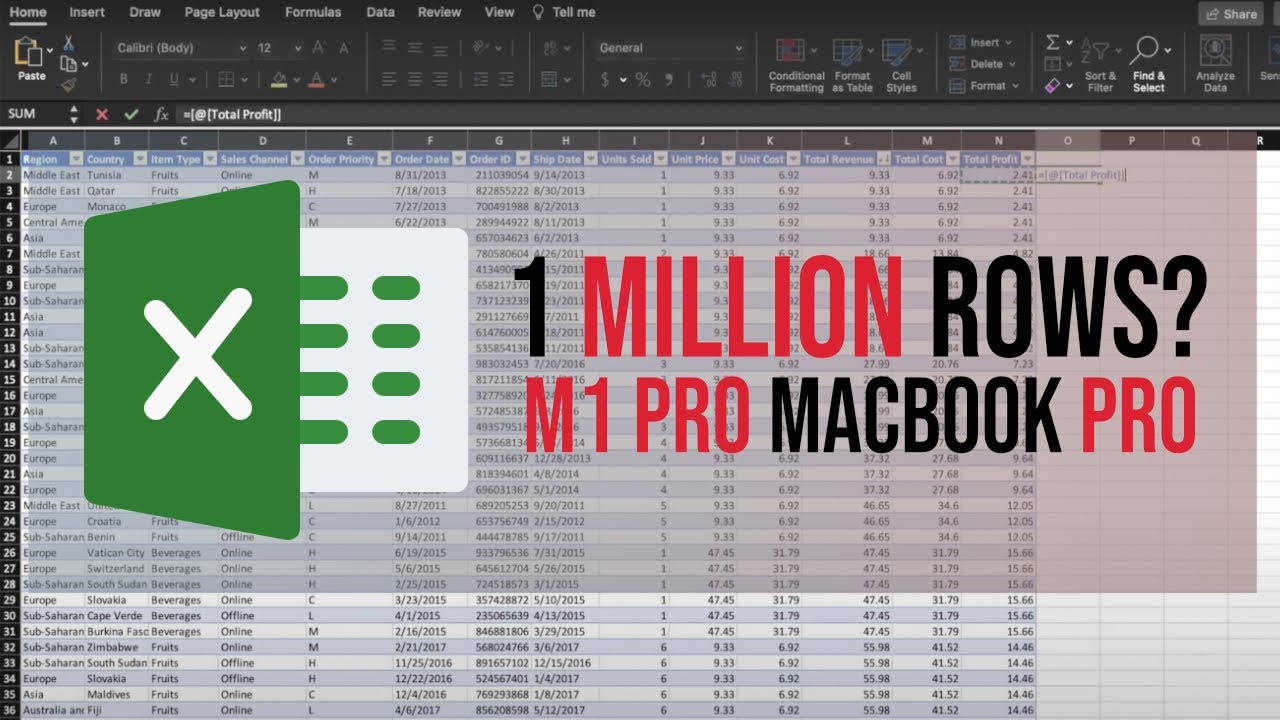The height and width of the screenshot is (720, 1280).
Task: Open the Region column filter arrow
Action: pyautogui.click(x=76, y=159)
